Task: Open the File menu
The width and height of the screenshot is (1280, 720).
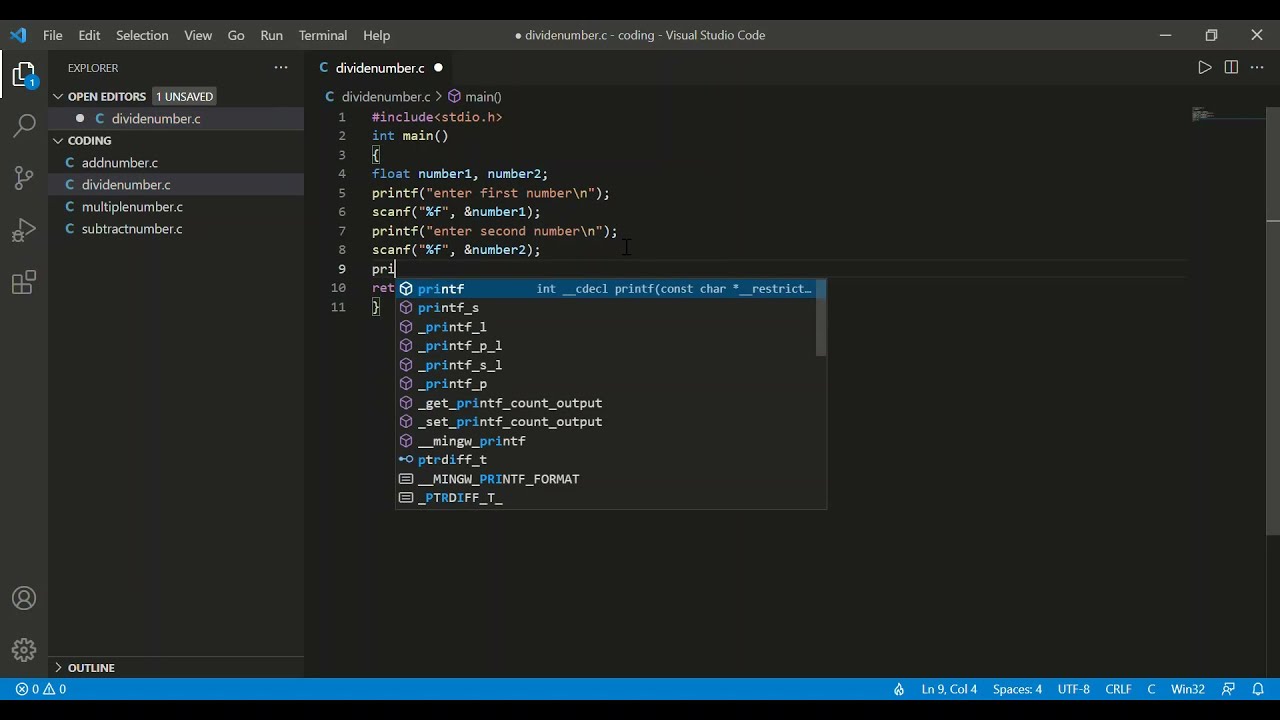Action: coord(53,35)
